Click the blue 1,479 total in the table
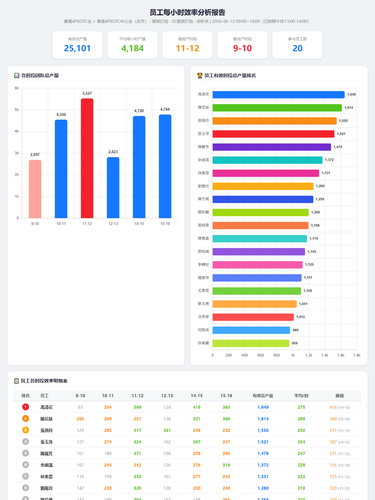Viewport: 375px width, 500px height. [263, 453]
